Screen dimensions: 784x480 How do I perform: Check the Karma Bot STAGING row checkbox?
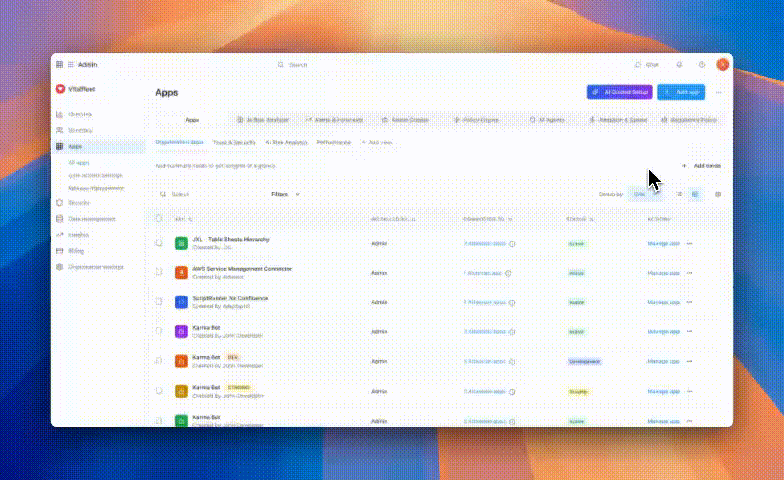click(x=159, y=390)
